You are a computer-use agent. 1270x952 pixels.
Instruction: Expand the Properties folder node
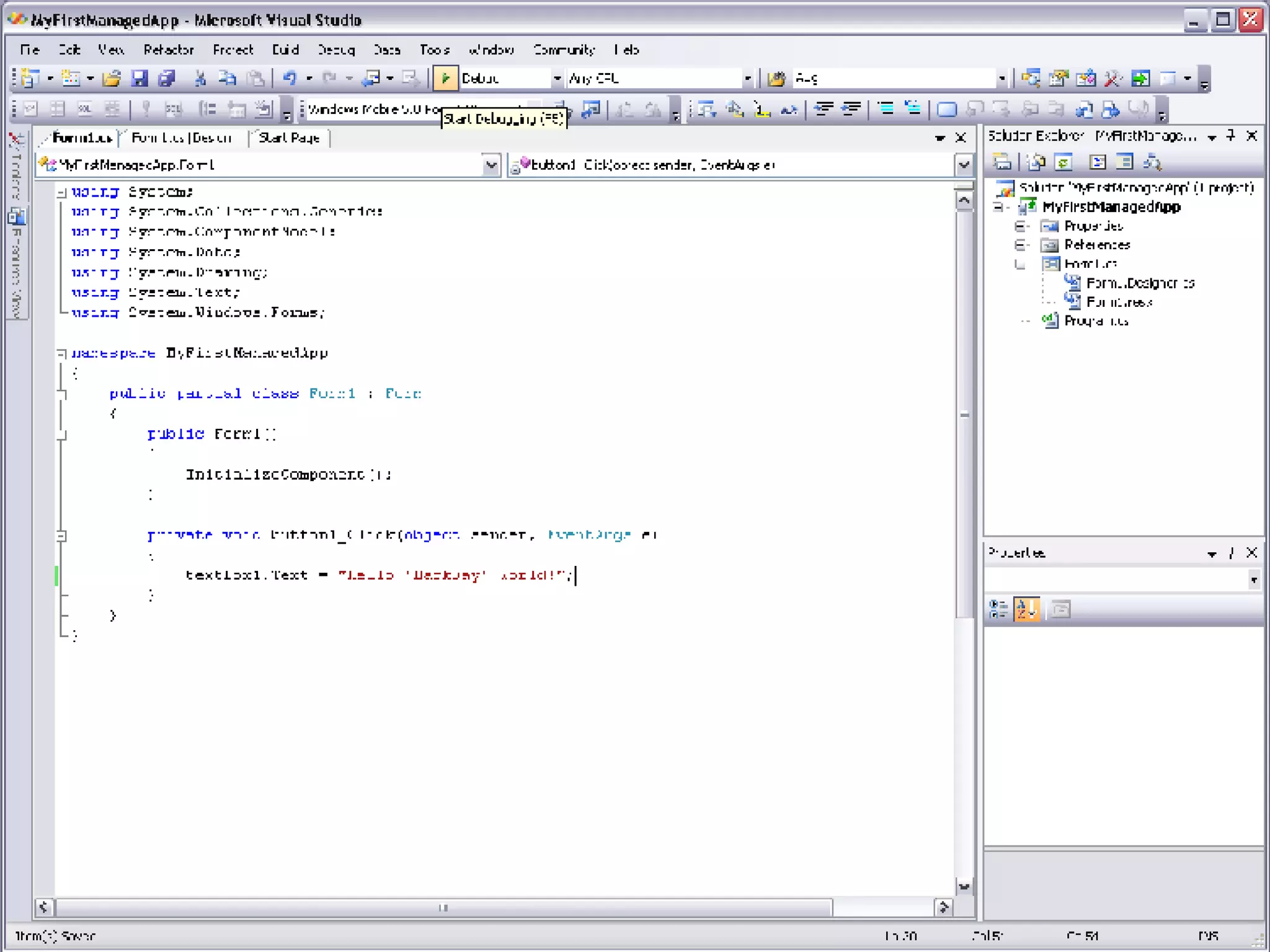[1020, 226]
